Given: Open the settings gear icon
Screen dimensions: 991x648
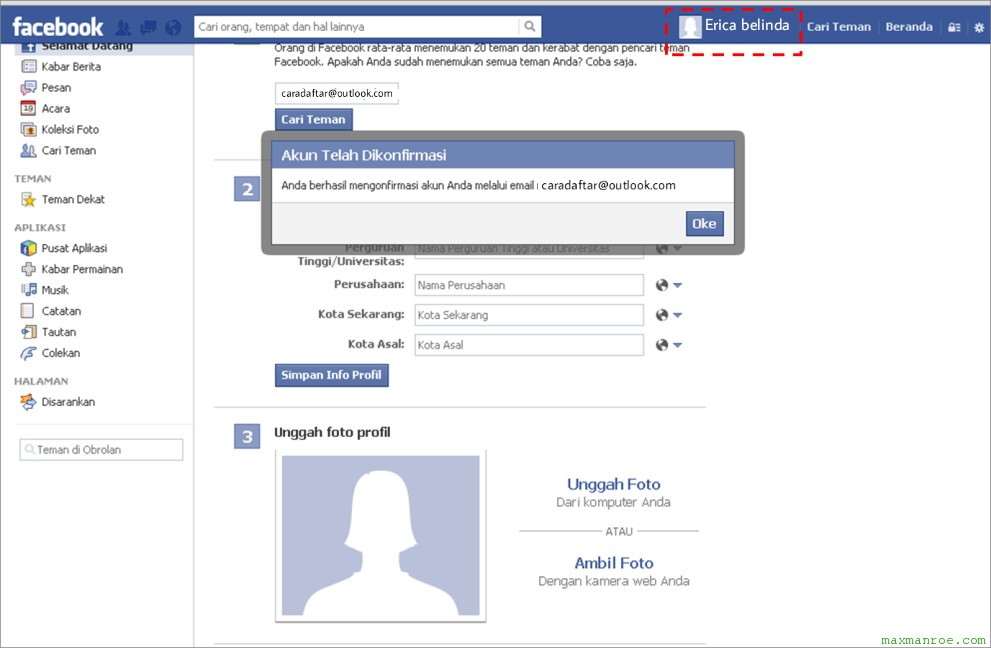Looking at the screenshot, I should (x=979, y=27).
